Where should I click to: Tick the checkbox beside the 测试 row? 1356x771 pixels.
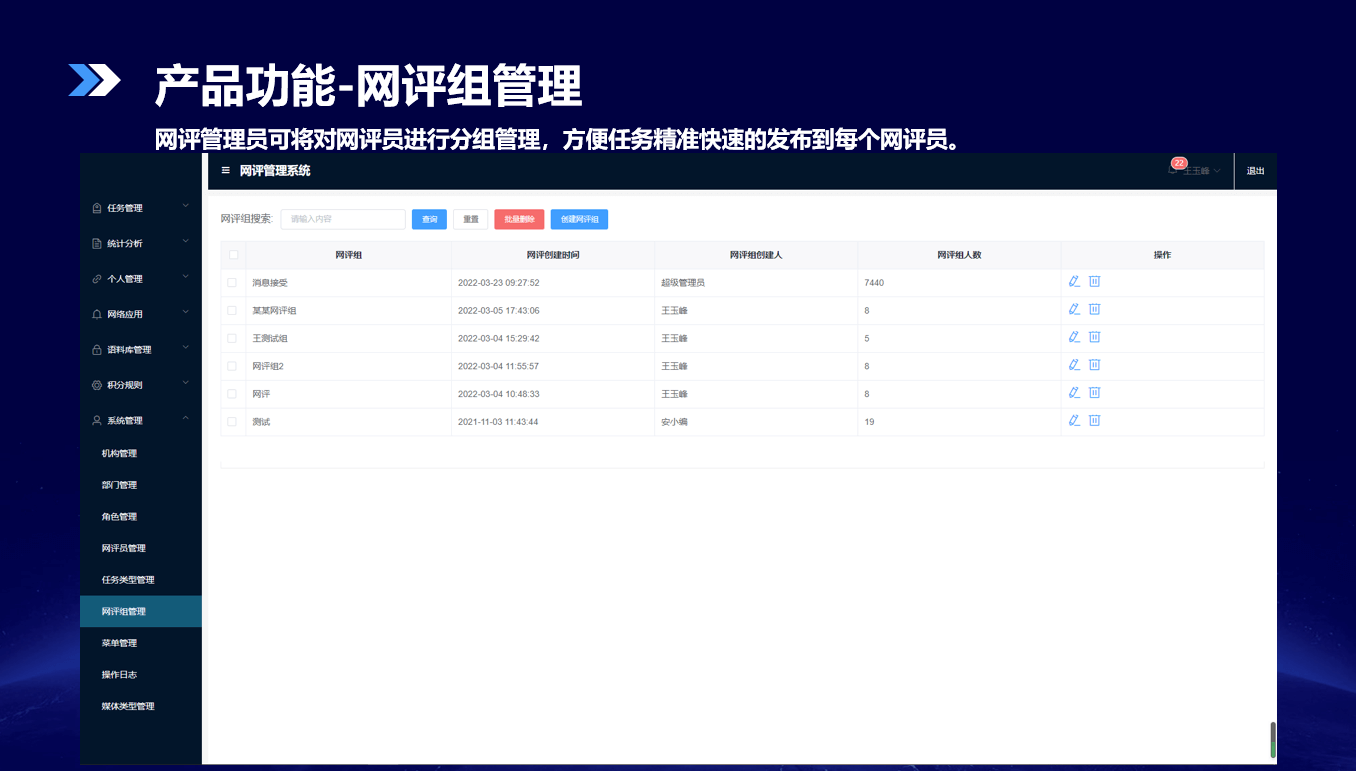click(232, 422)
